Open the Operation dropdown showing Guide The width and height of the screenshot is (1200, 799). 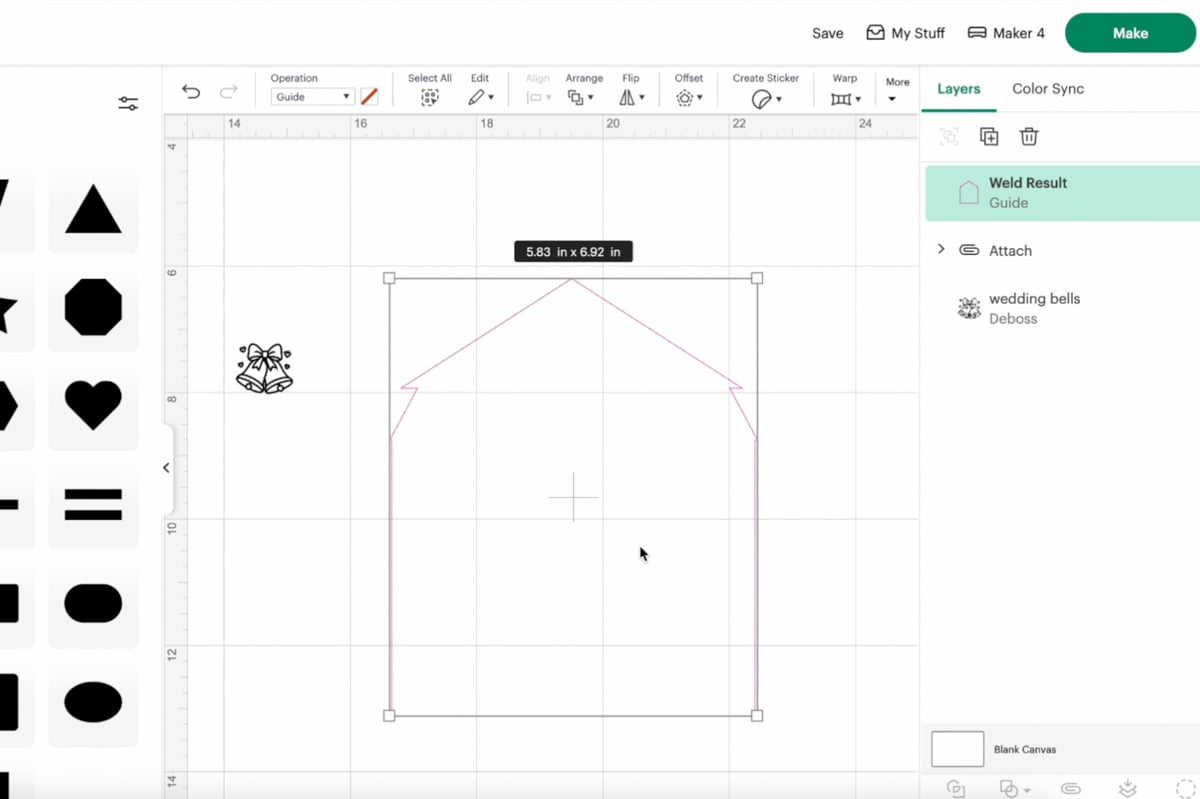(x=311, y=96)
